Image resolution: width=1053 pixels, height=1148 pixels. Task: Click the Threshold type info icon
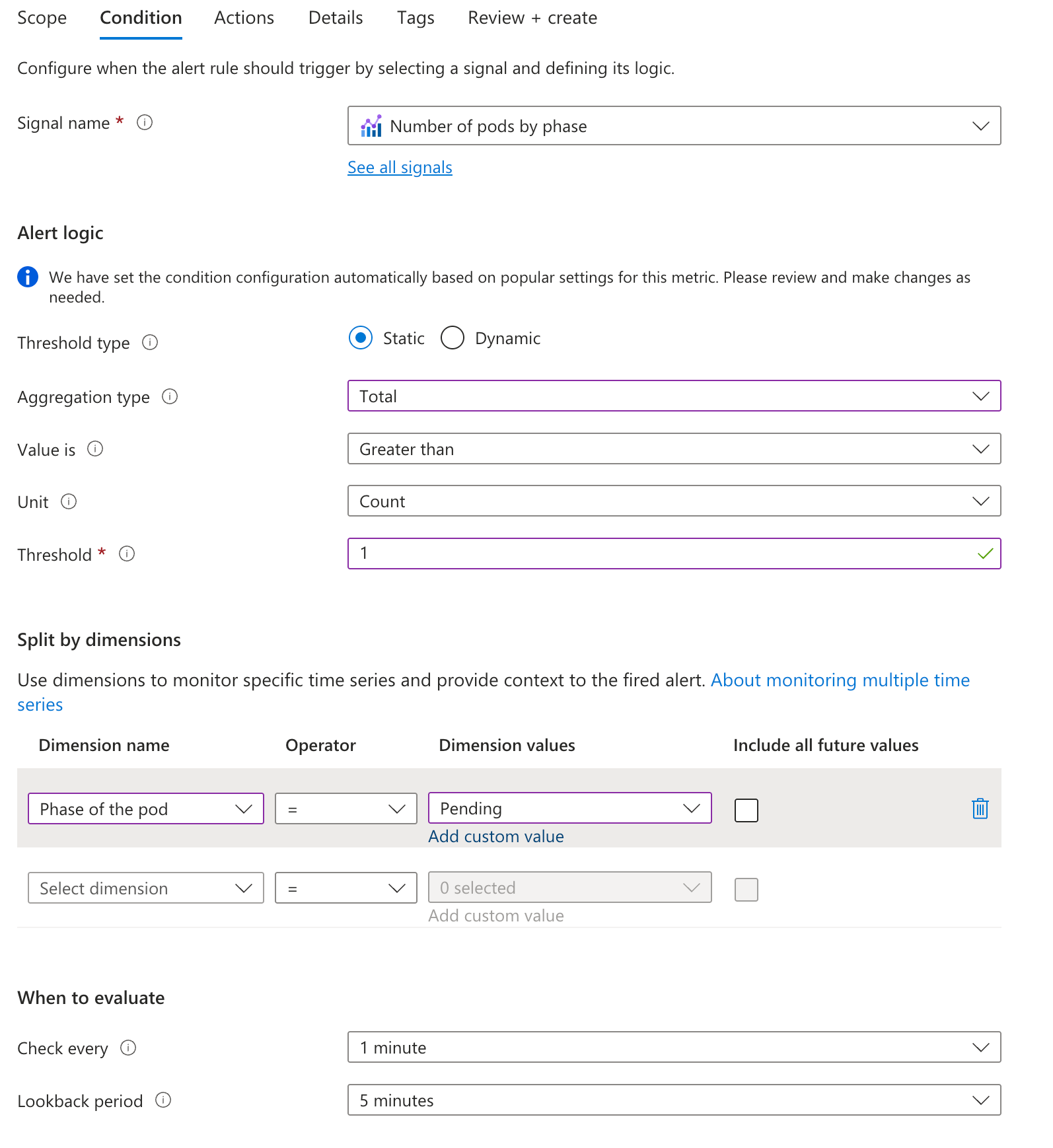point(150,342)
